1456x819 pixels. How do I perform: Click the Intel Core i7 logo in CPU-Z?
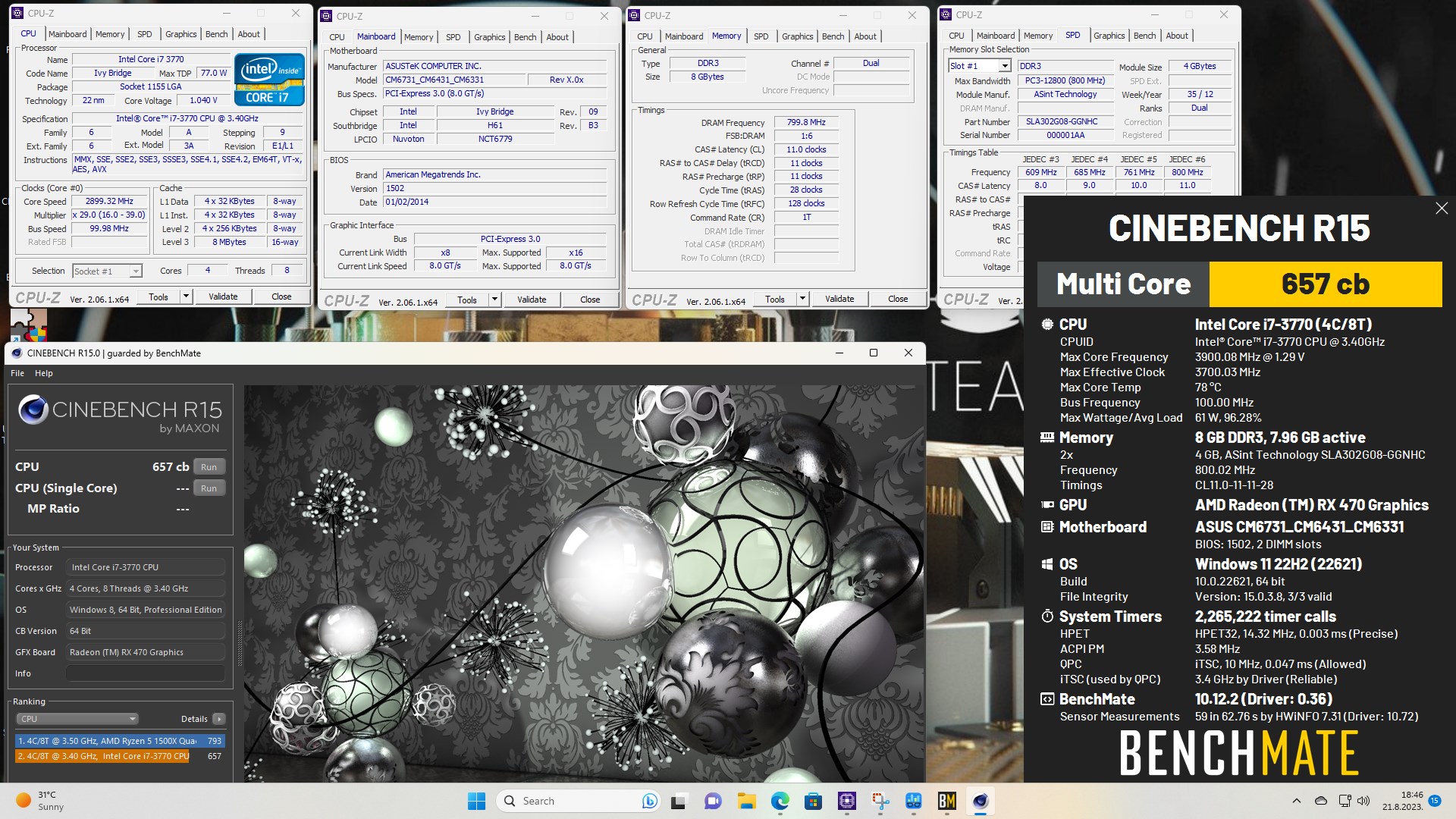(x=269, y=79)
